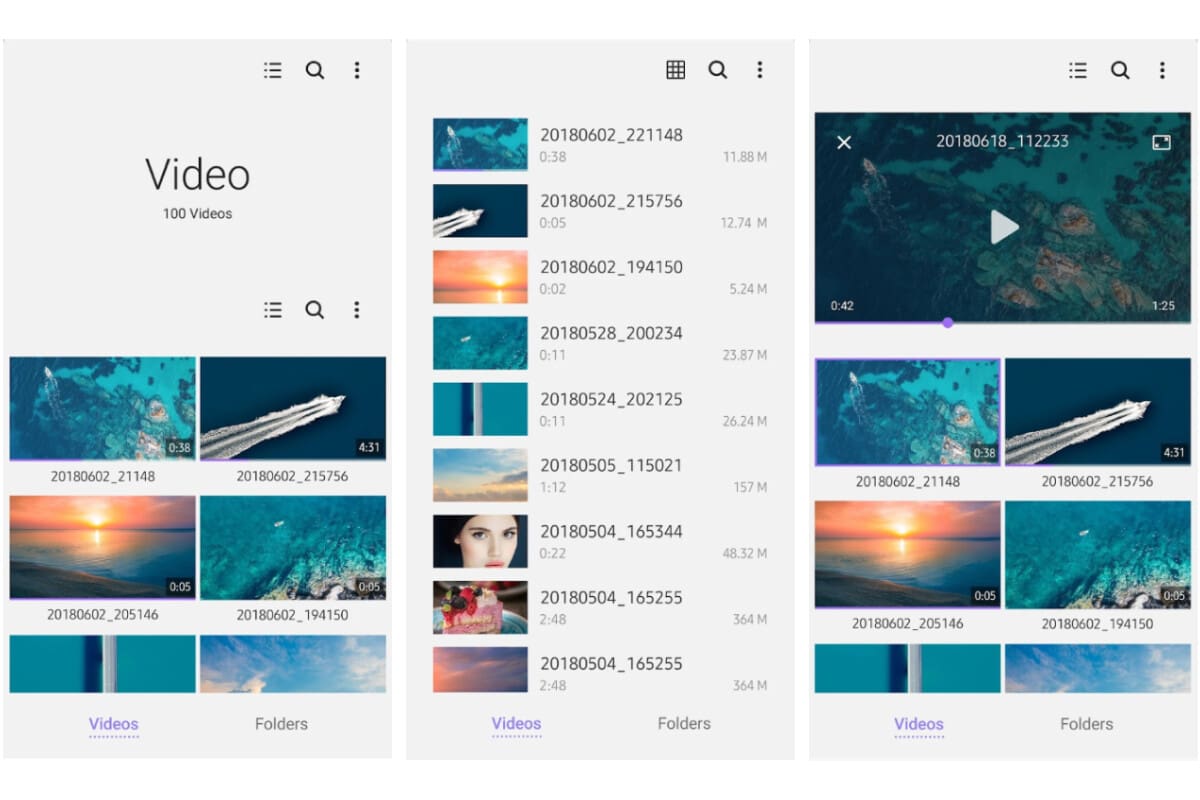This screenshot has height=800, width=1200.
Task: Open list entry 20180602_221148
Action: [x=600, y=144]
